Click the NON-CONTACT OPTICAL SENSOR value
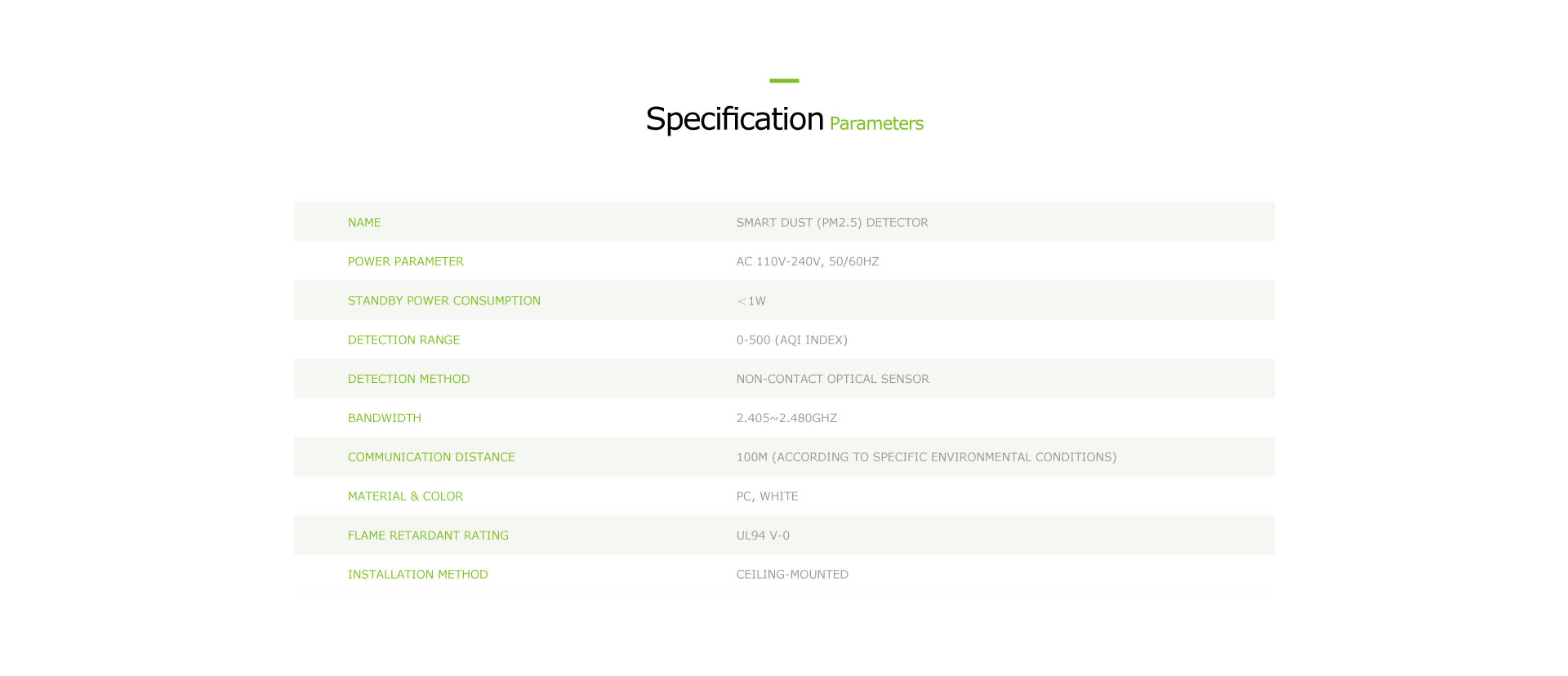The height and width of the screenshot is (676, 1568). [833, 379]
